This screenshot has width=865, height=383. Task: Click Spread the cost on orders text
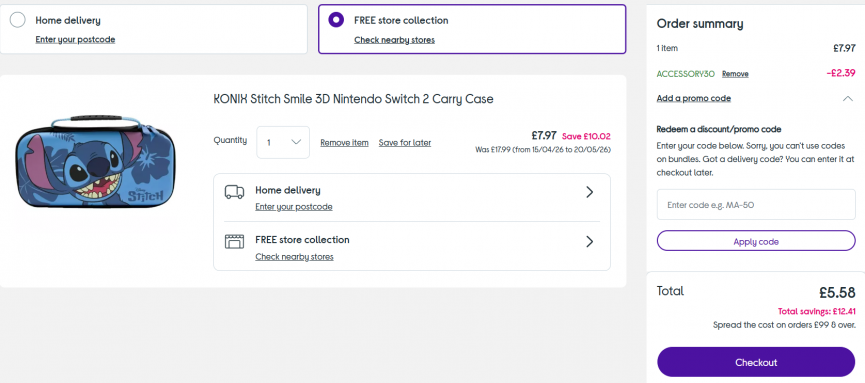tap(784, 325)
